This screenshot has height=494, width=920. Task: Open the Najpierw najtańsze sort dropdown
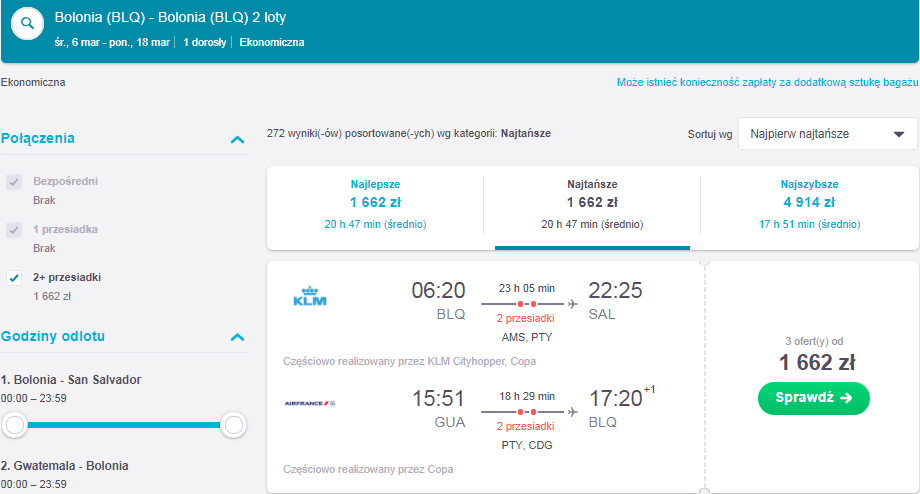[x=827, y=134]
